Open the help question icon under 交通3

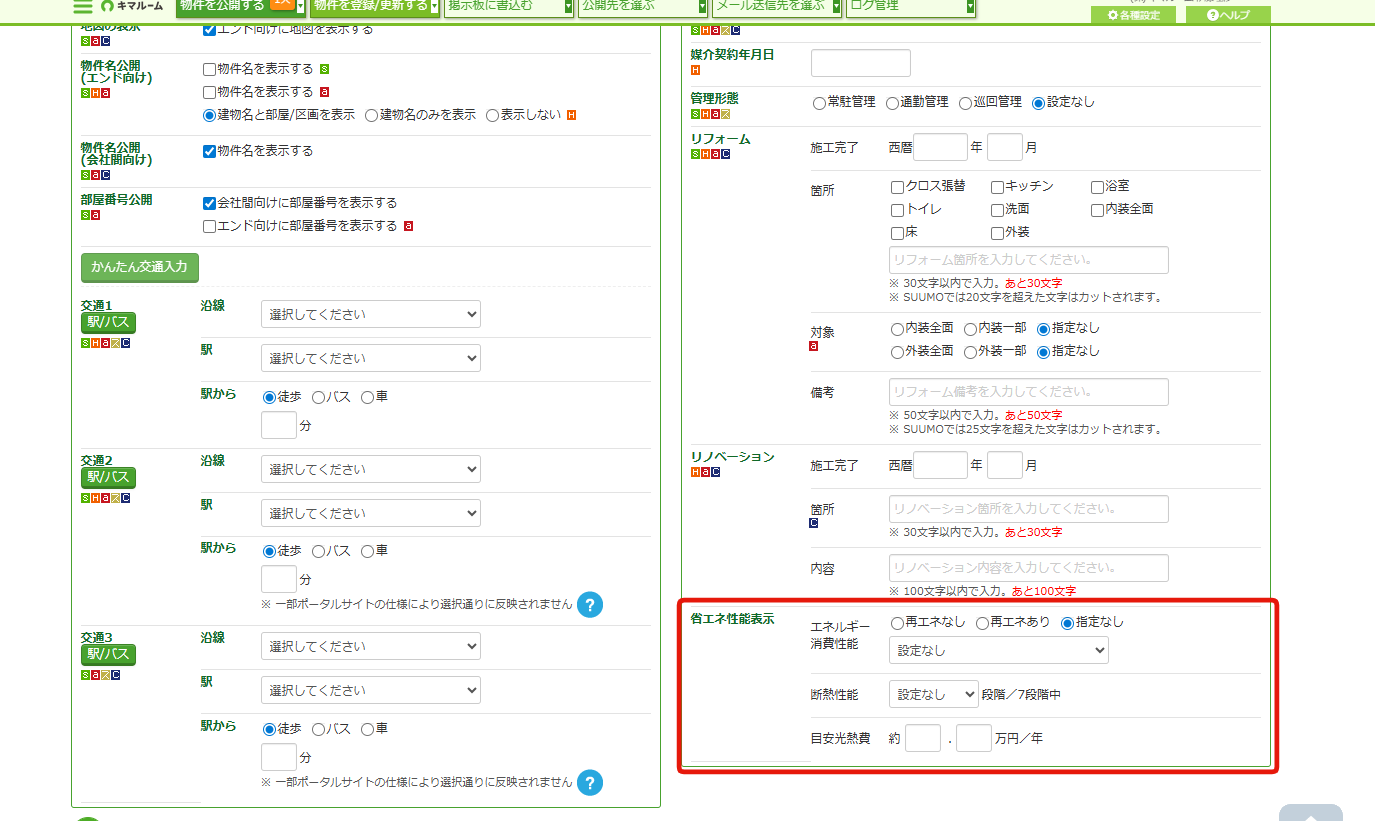(x=590, y=782)
